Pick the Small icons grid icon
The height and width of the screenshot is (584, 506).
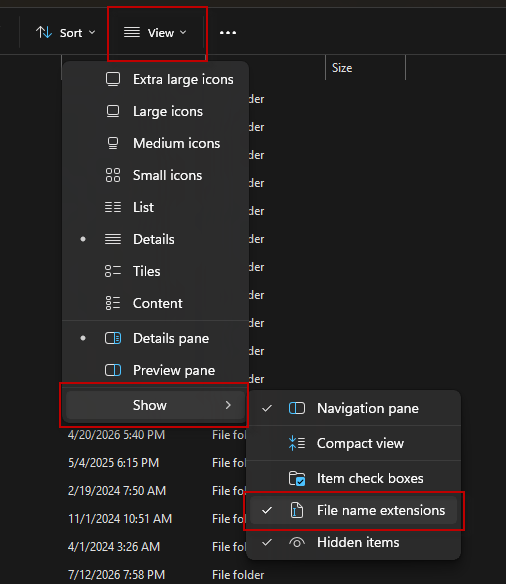tap(113, 175)
